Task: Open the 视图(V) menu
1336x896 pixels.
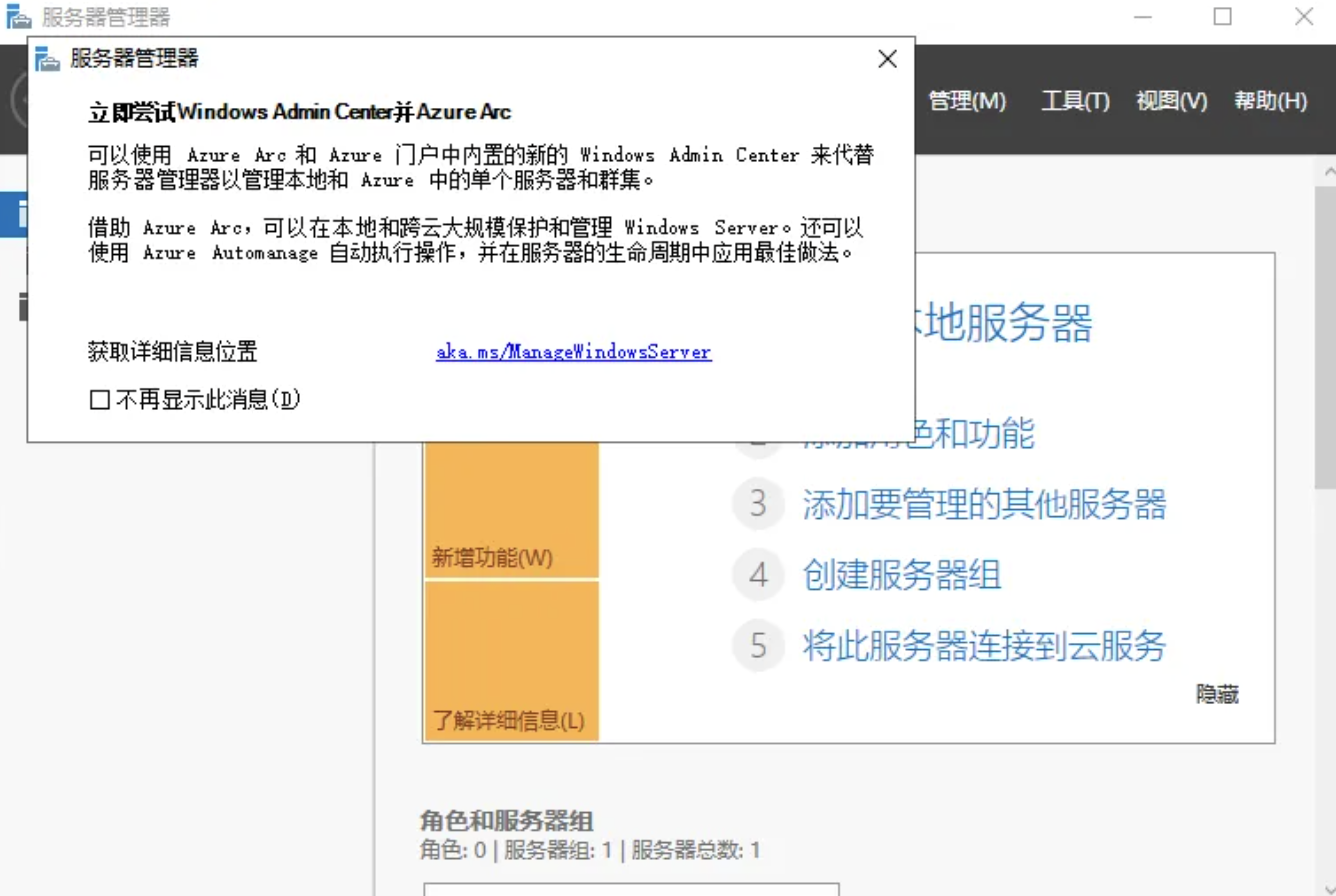Action: click(1172, 101)
